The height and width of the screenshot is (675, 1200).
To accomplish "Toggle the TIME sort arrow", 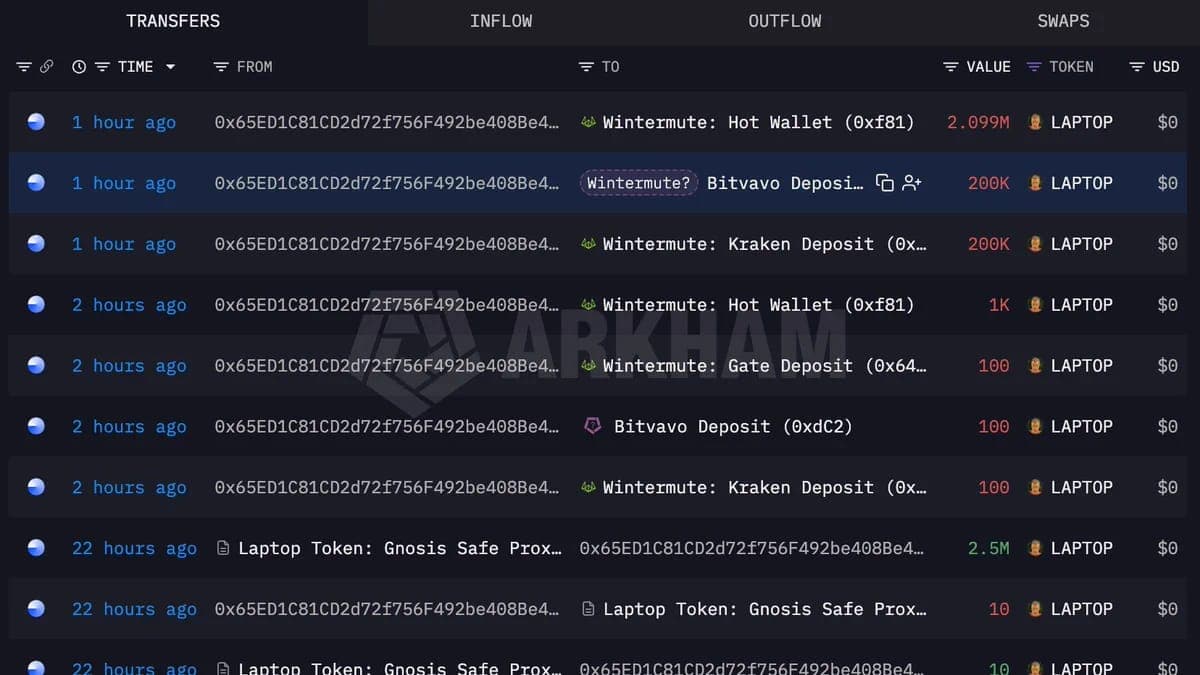I will pyautogui.click(x=170, y=67).
